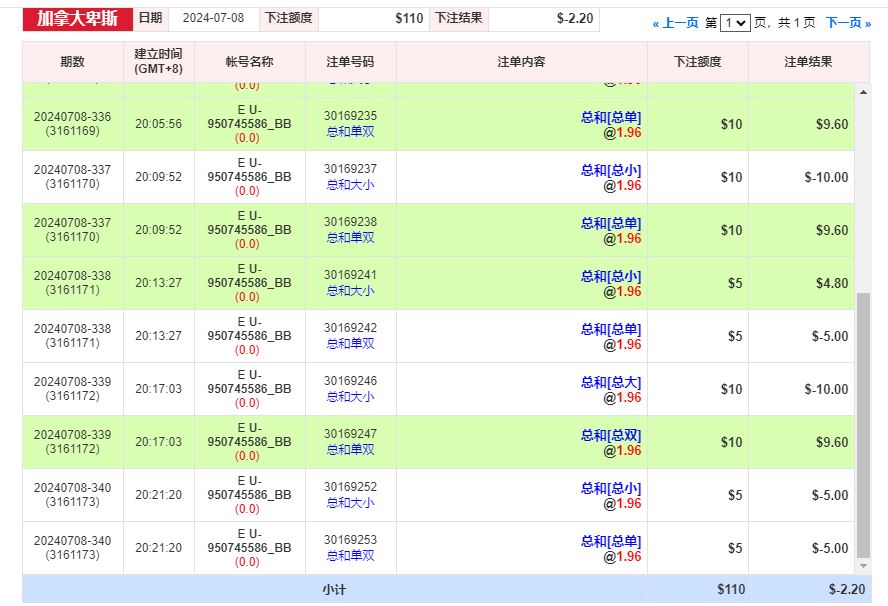Click the 期数 column header

click(x=73, y=62)
